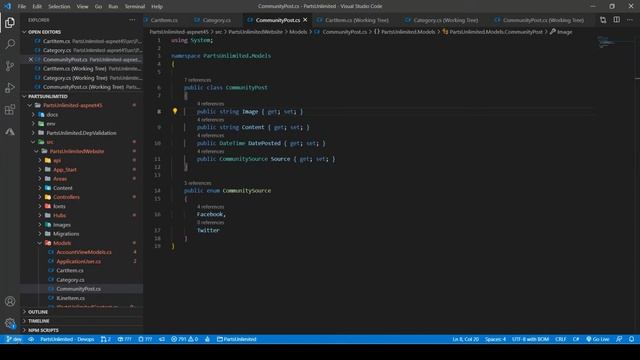Screen dimensions: 640x360
Task: Open ILineItem.cs in the file tree
Action: 71,298
